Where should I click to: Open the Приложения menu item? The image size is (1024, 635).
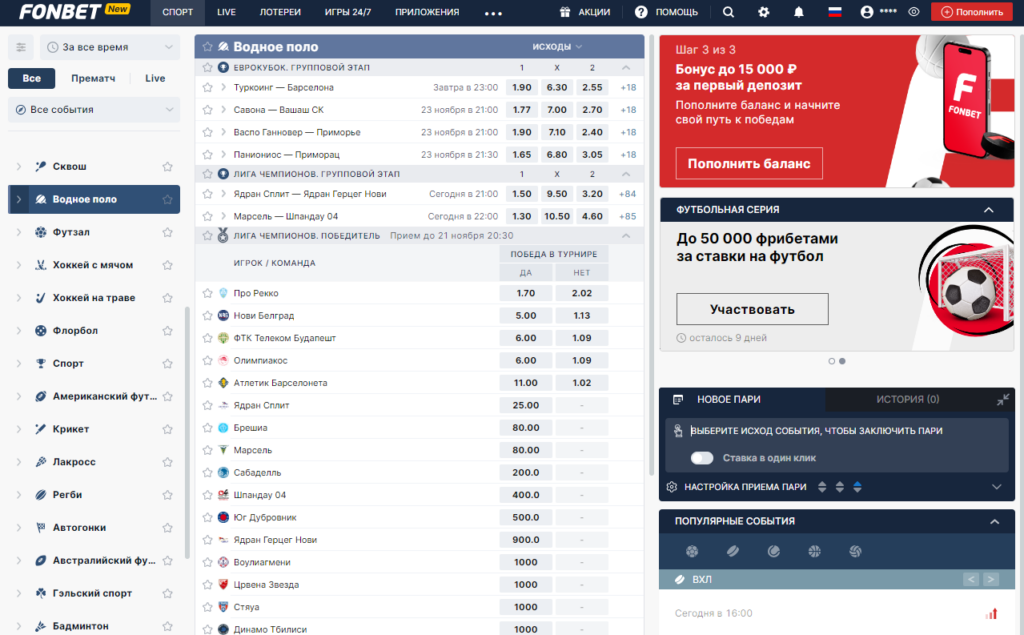pos(427,12)
